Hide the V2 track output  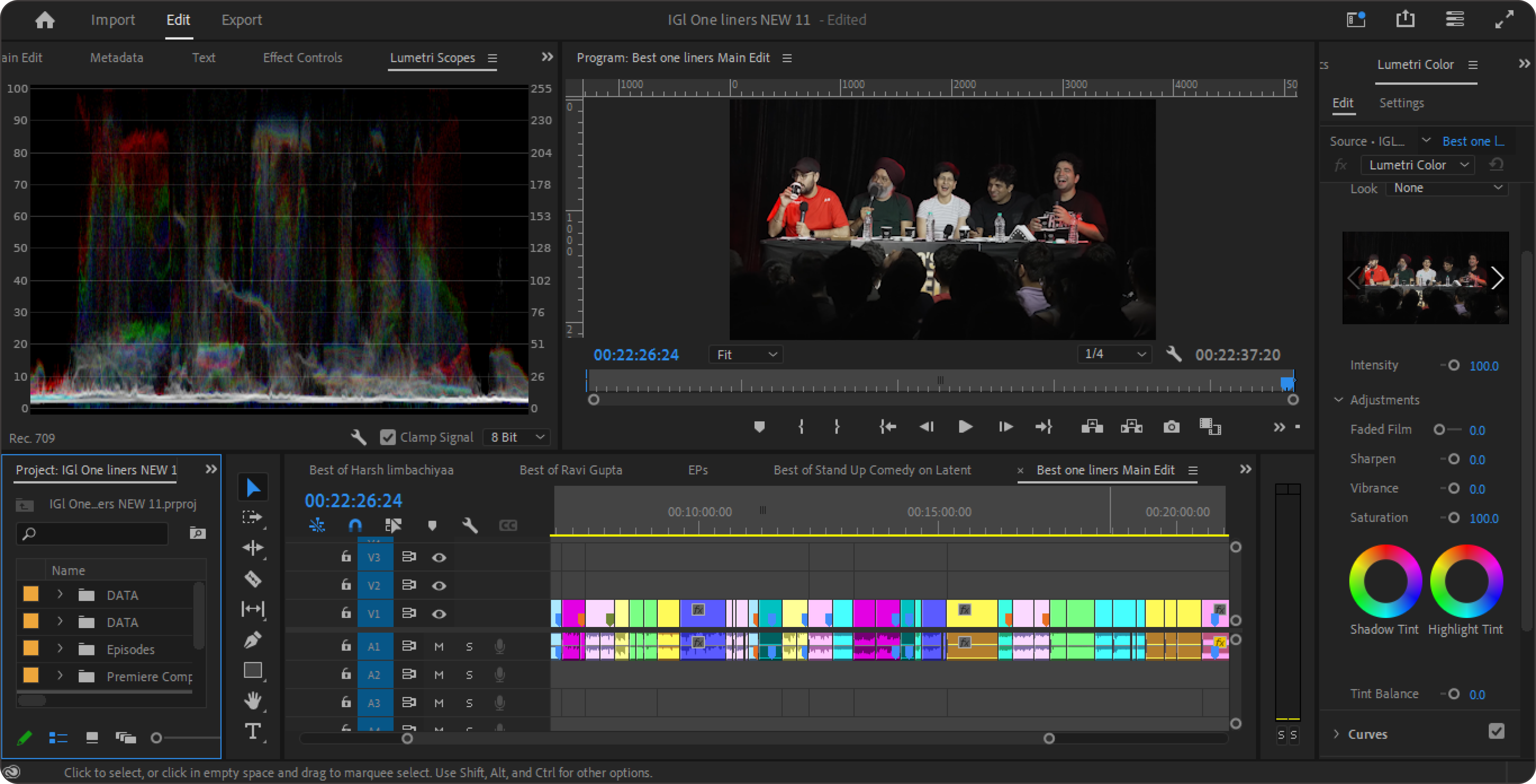click(439, 586)
